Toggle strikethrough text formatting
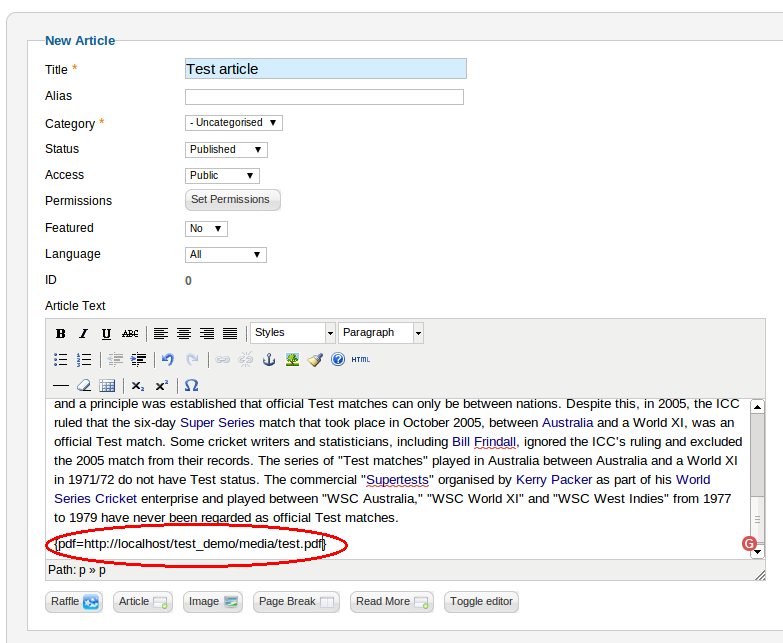The height and width of the screenshot is (643, 783). 130,334
